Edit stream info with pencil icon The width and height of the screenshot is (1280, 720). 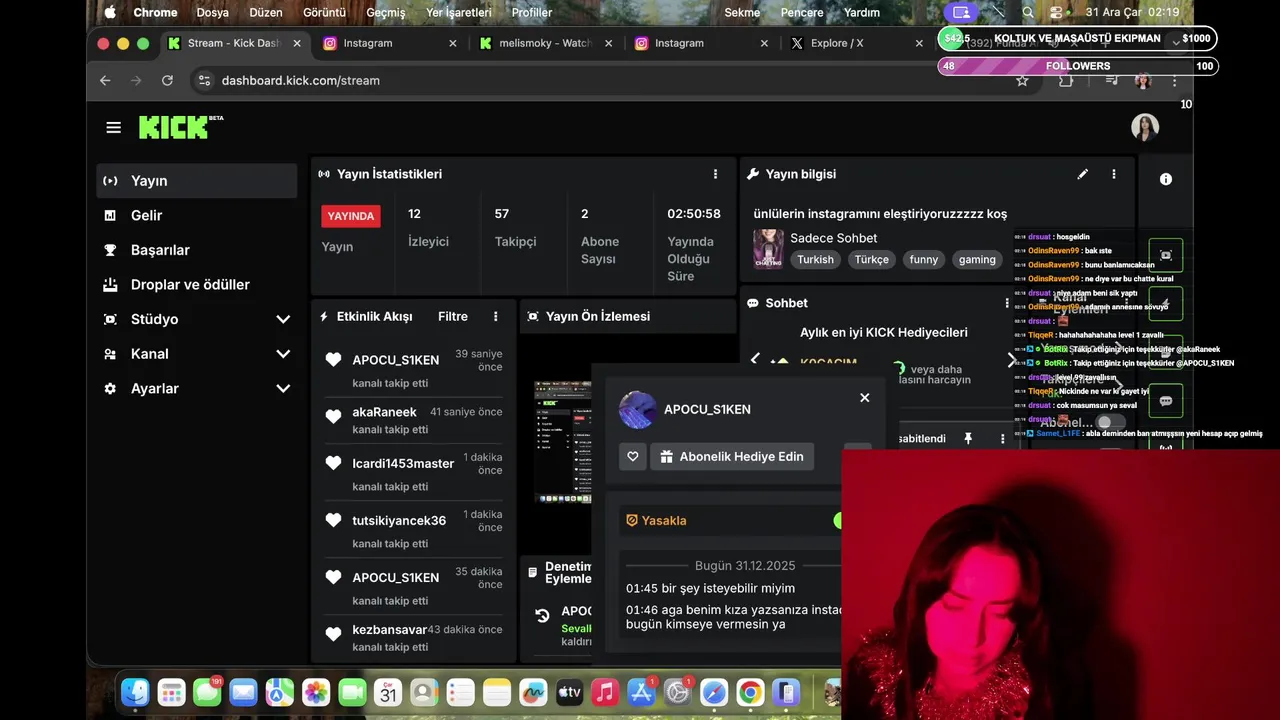1082,174
